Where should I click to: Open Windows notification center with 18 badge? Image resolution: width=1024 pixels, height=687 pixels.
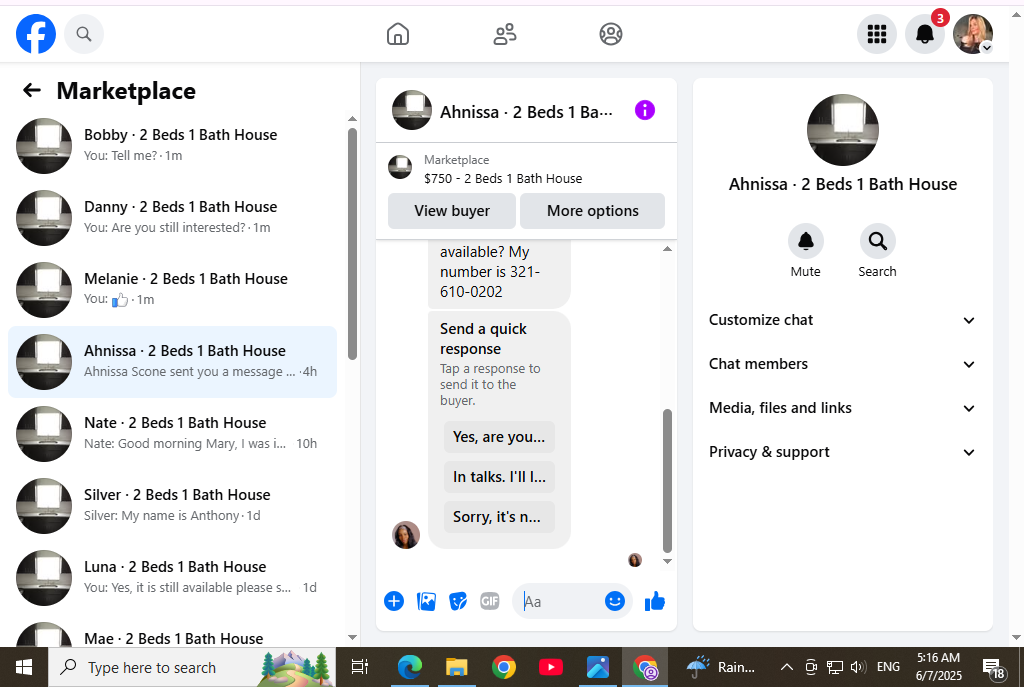[x=994, y=667]
